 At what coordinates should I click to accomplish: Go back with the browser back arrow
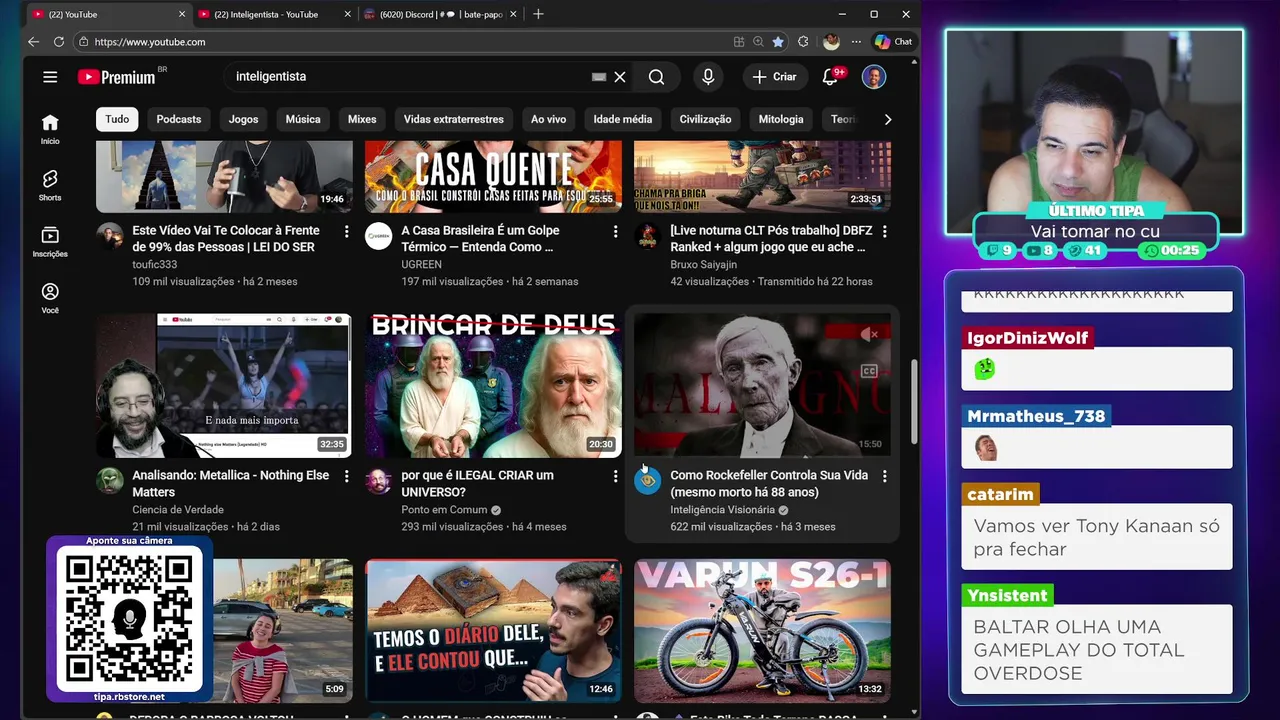pos(33,42)
